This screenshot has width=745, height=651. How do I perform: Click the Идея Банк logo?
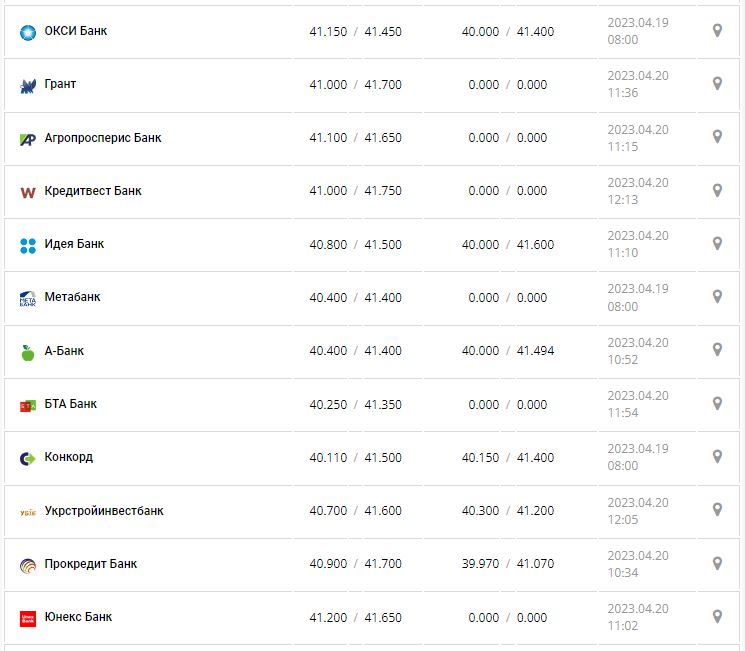[28, 245]
